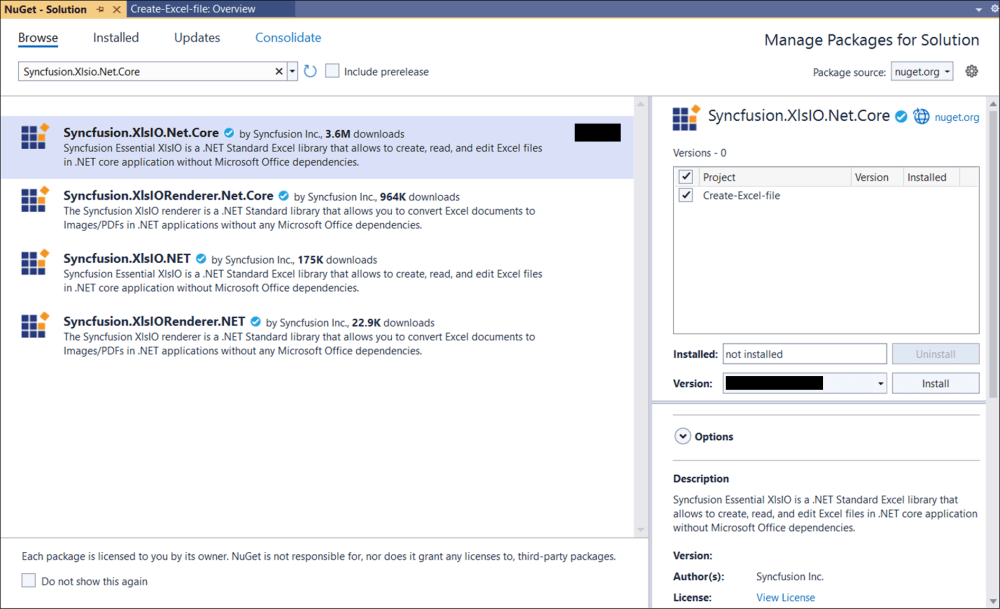Viewport: 1000px width, 609px height.
Task: Expand the Options section
Action: tap(683, 436)
